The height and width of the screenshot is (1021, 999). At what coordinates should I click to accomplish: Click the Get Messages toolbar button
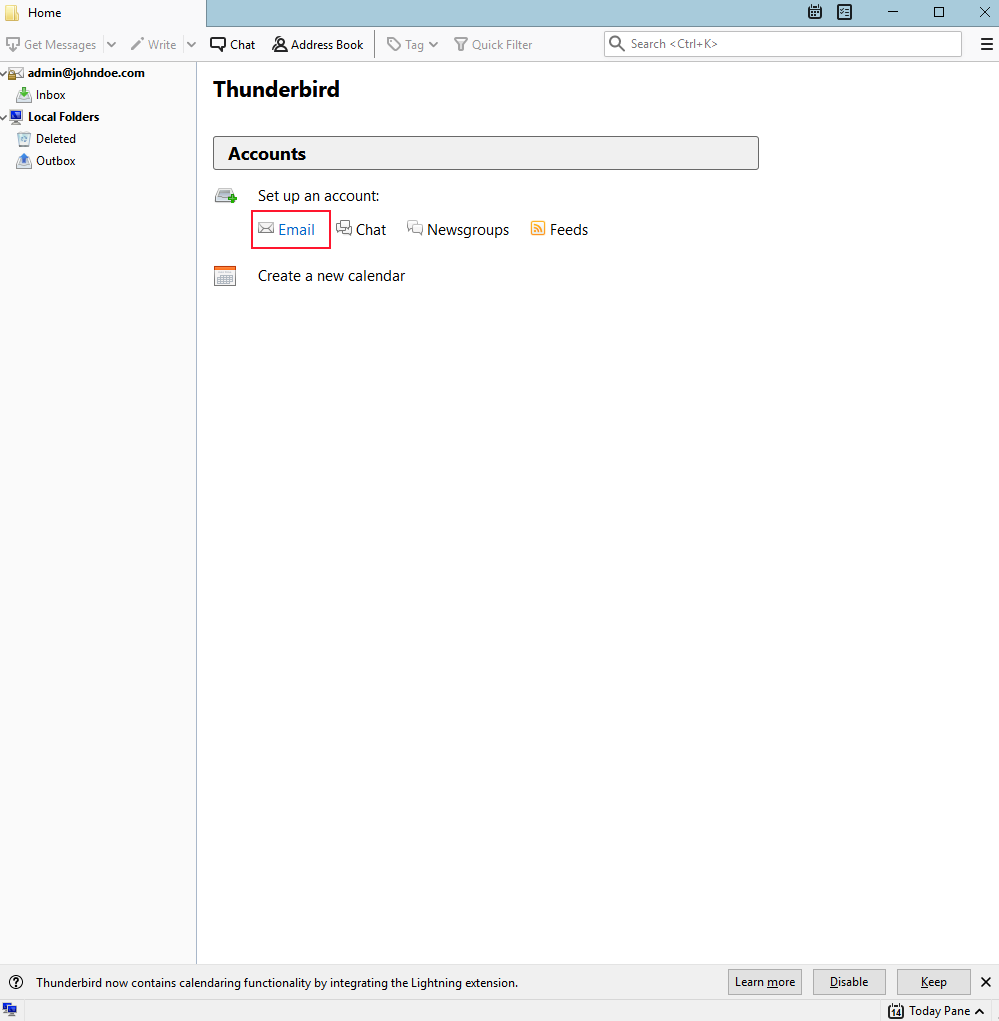click(51, 44)
